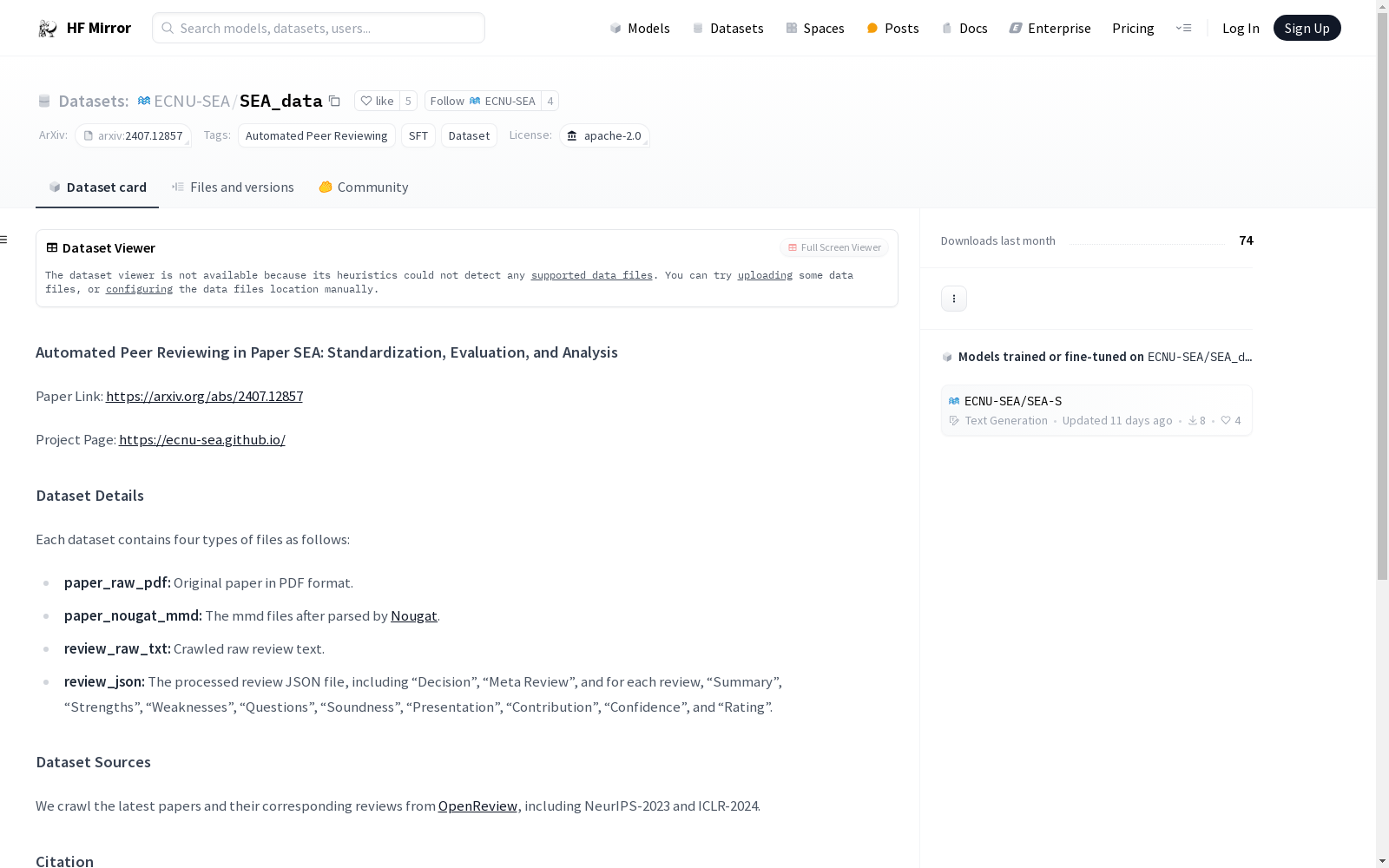The image size is (1389, 868).
Task: Focus the search models, datasets, users field
Action: (x=319, y=28)
